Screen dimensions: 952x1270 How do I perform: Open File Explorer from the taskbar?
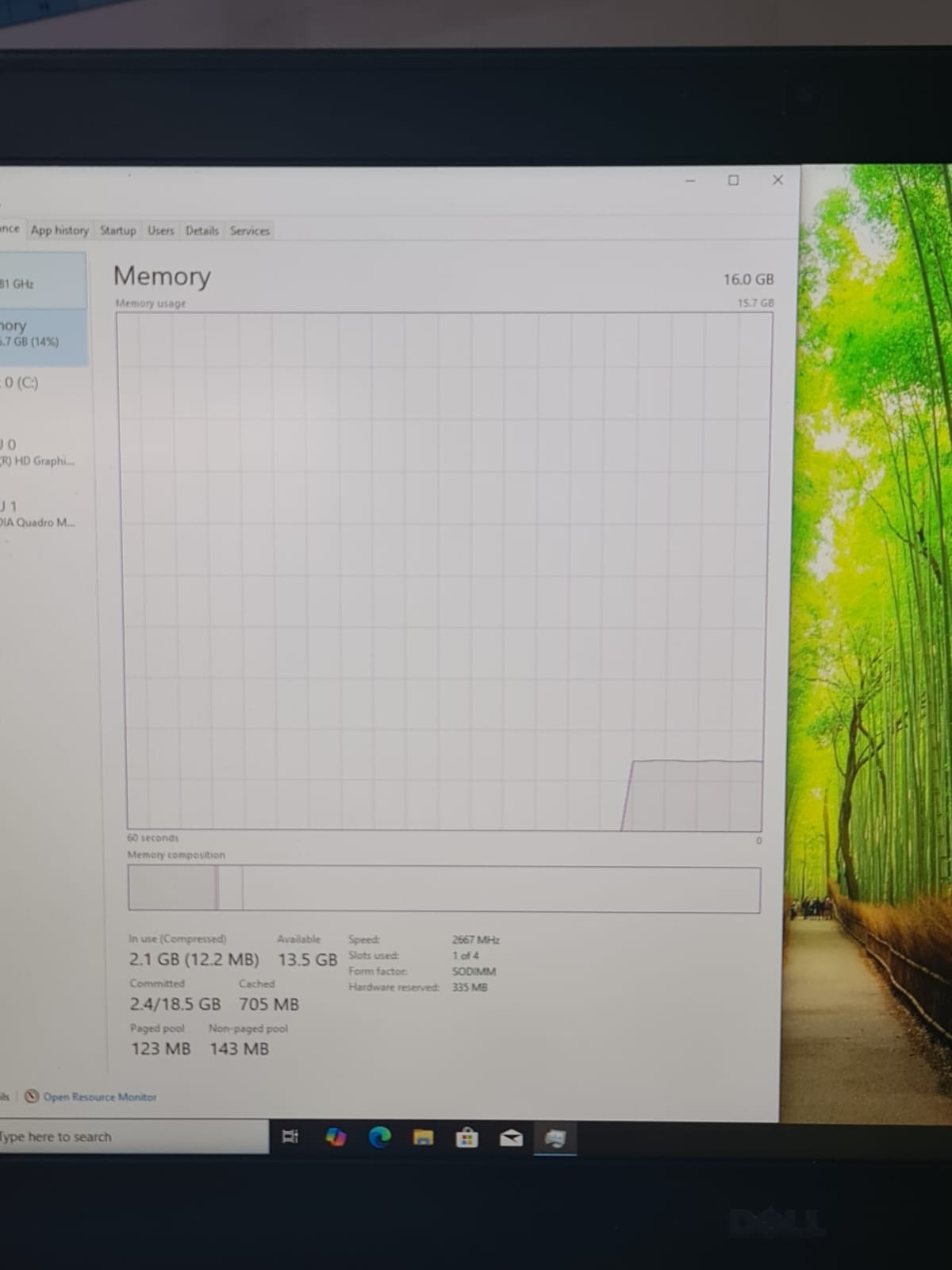424,1137
